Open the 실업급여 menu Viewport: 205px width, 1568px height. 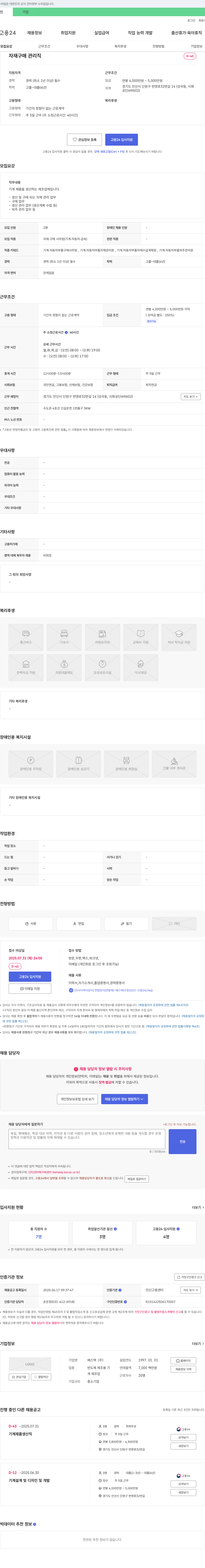(102, 33)
